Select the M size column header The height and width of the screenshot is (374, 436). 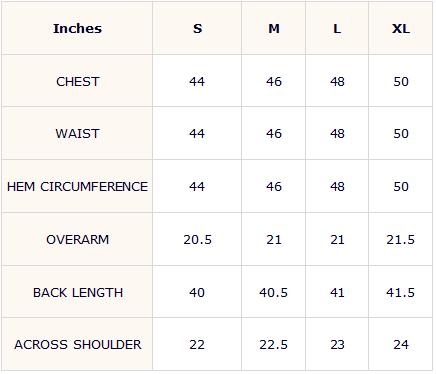click(274, 29)
